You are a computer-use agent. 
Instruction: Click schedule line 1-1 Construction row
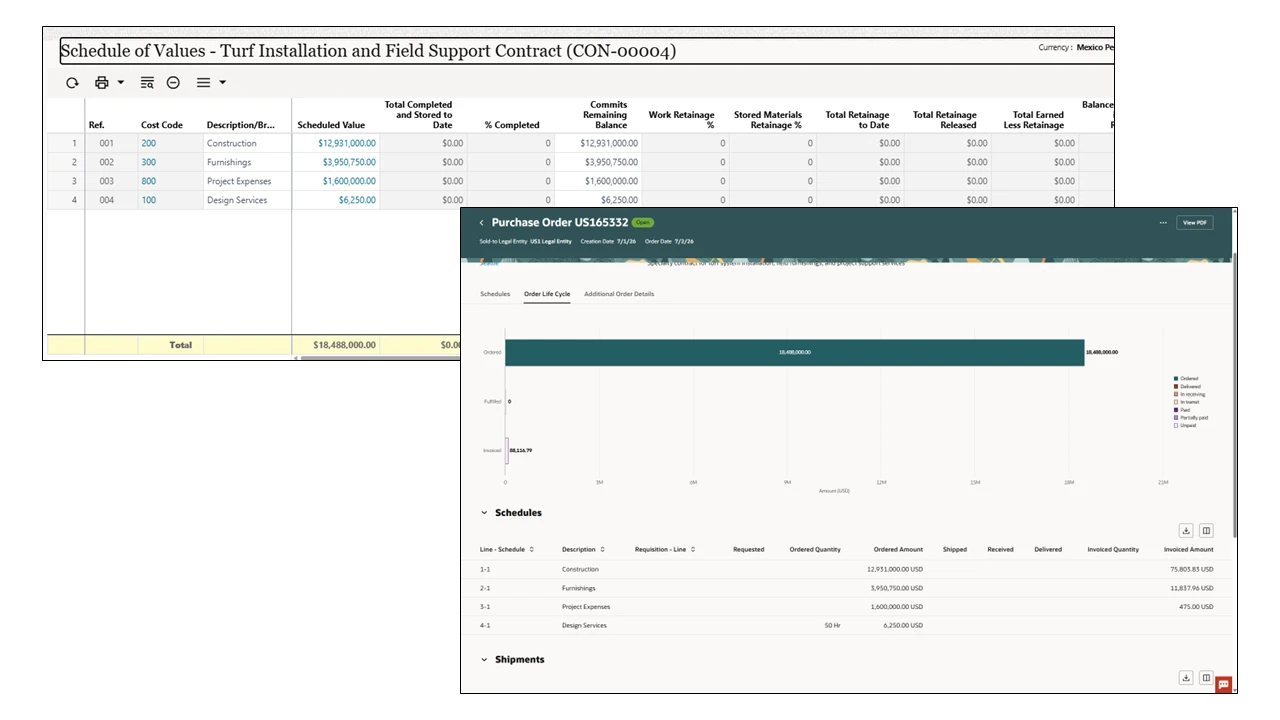(847, 569)
